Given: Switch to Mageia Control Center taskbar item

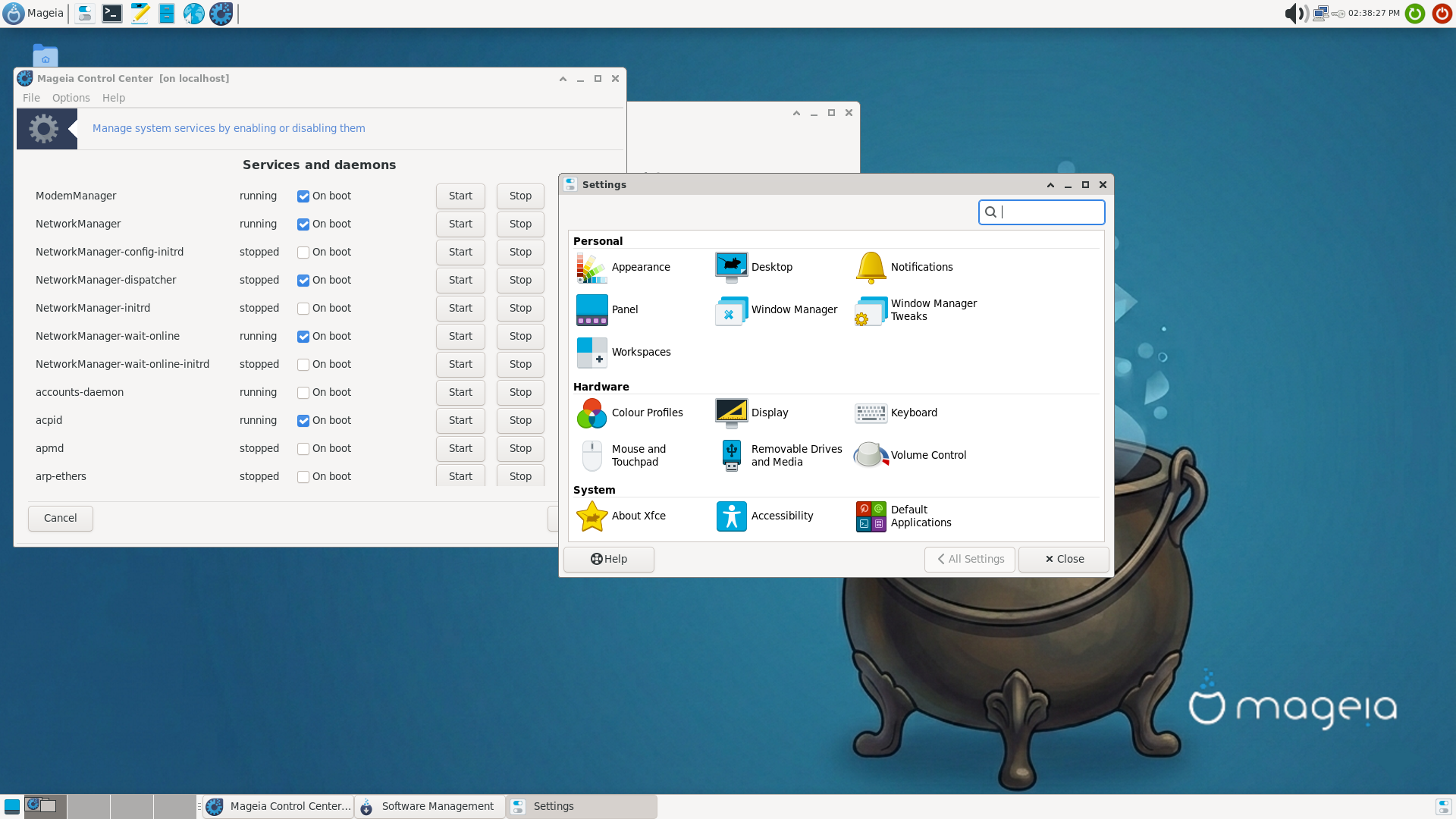Looking at the screenshot, I should [x=278, y=806].
